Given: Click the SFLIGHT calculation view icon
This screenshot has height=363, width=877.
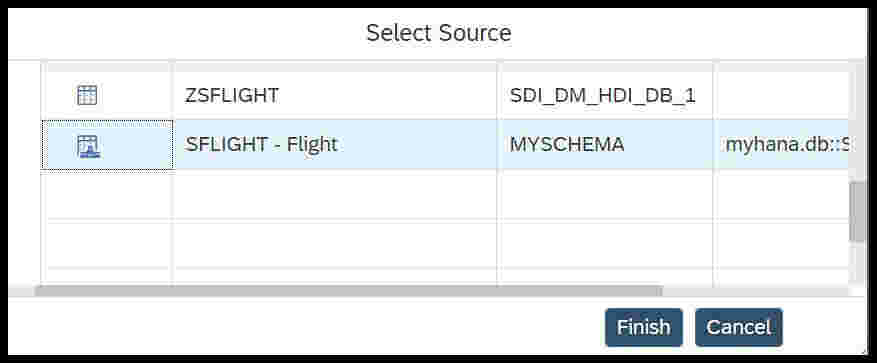Looking at the screenshot, I should [88, 146].
